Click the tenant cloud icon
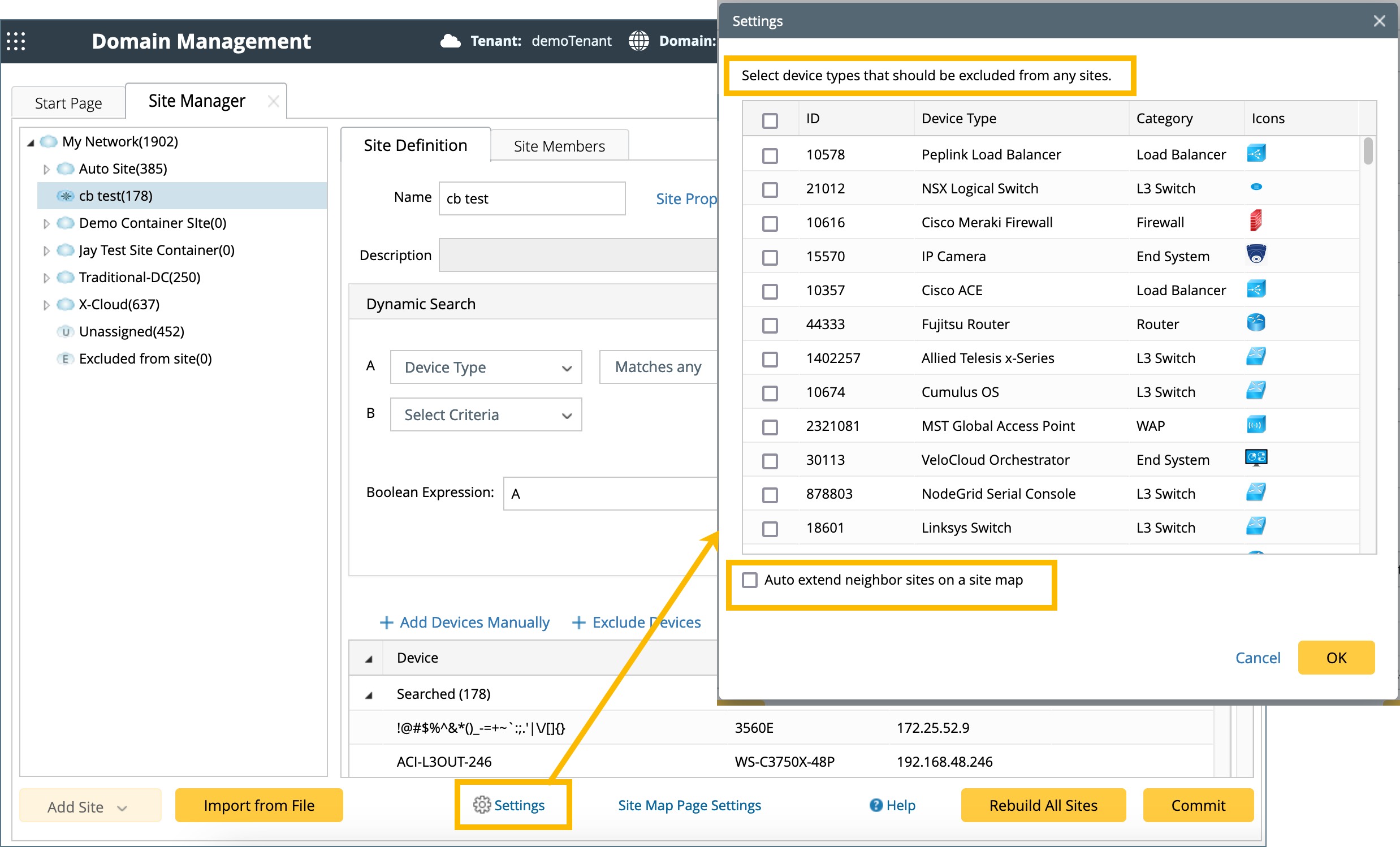This screenshot has width=1400, height=847. pyautogui.click(x=450, y=41)
